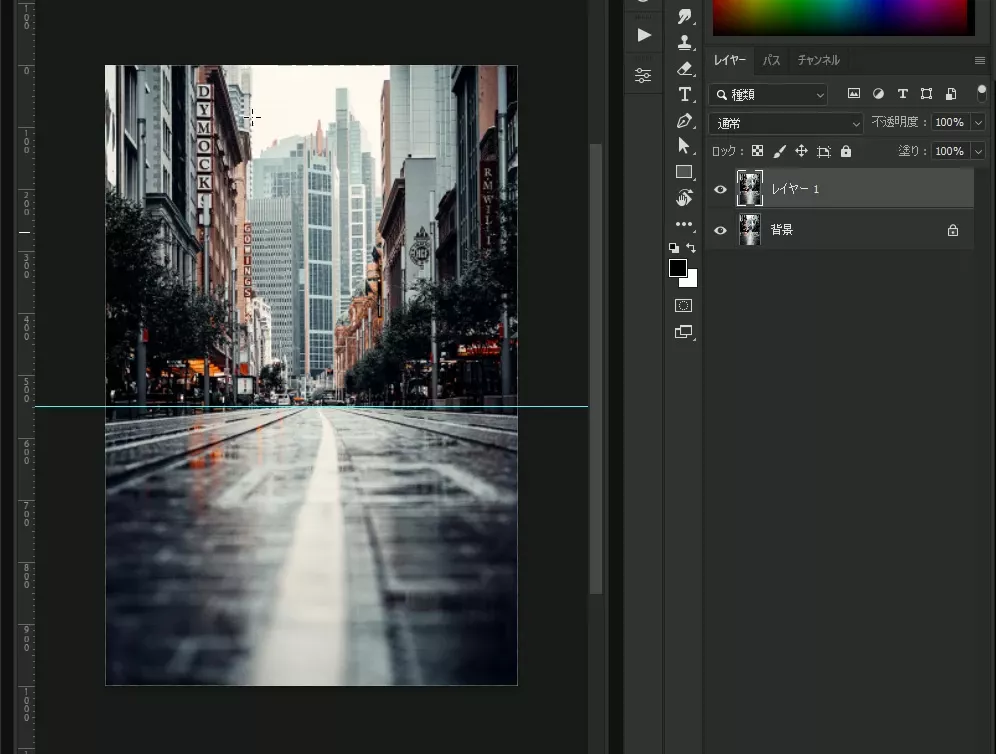
Task: Hide the 背景 layer
Action: (x=719, y=230)
